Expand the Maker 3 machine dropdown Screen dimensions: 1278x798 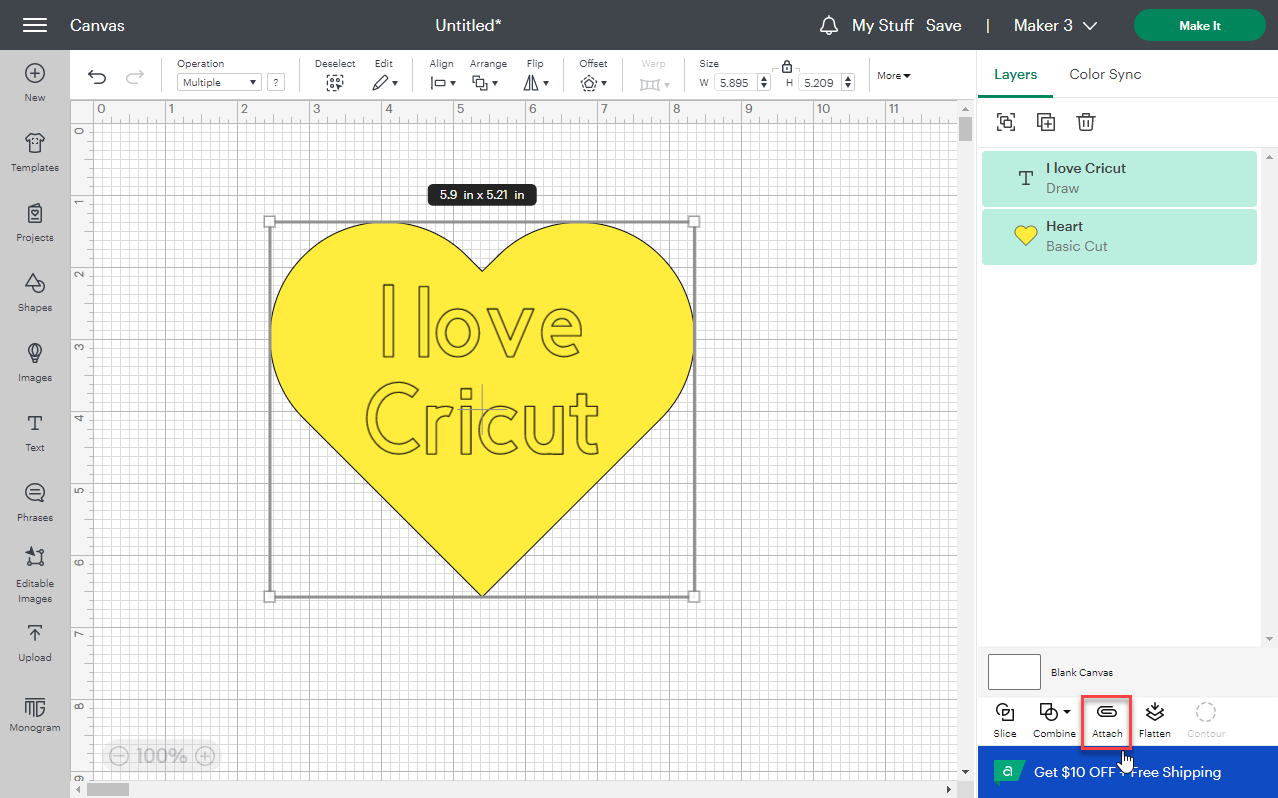(x=1055, y=25)
